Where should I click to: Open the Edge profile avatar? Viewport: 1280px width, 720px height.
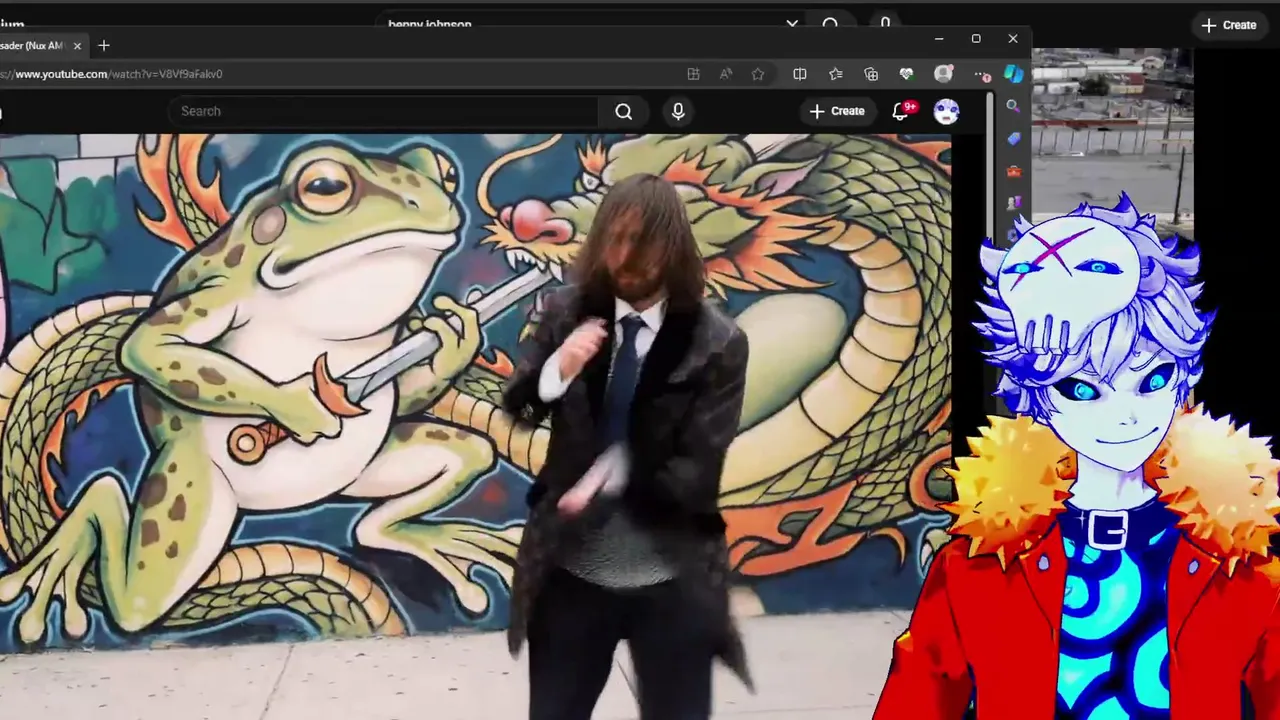click(x=943, y=74)
